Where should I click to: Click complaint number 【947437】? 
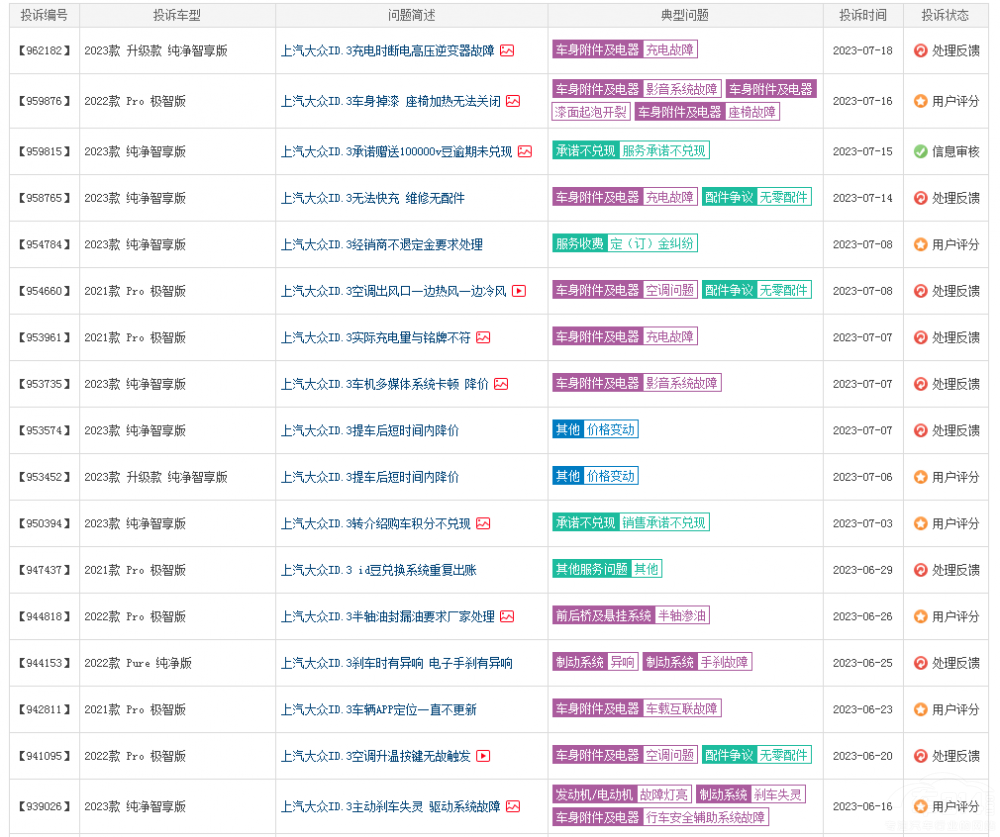tap(45, 570)
